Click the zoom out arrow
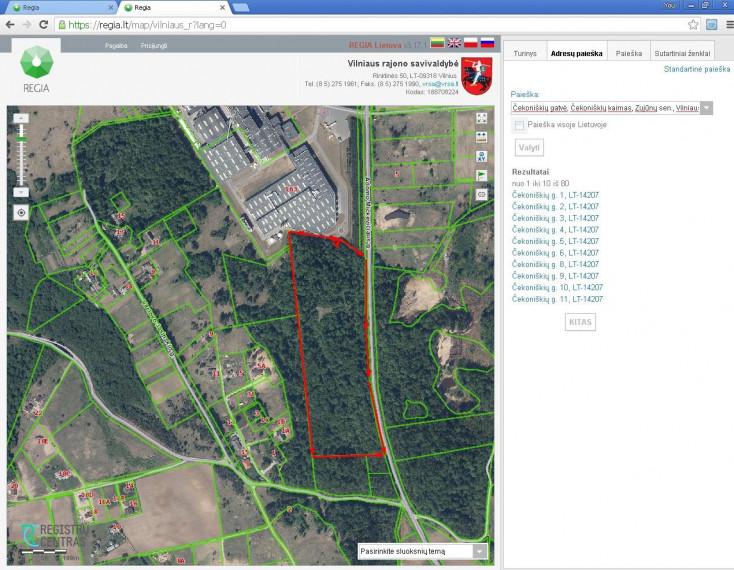 click(21, 192)
